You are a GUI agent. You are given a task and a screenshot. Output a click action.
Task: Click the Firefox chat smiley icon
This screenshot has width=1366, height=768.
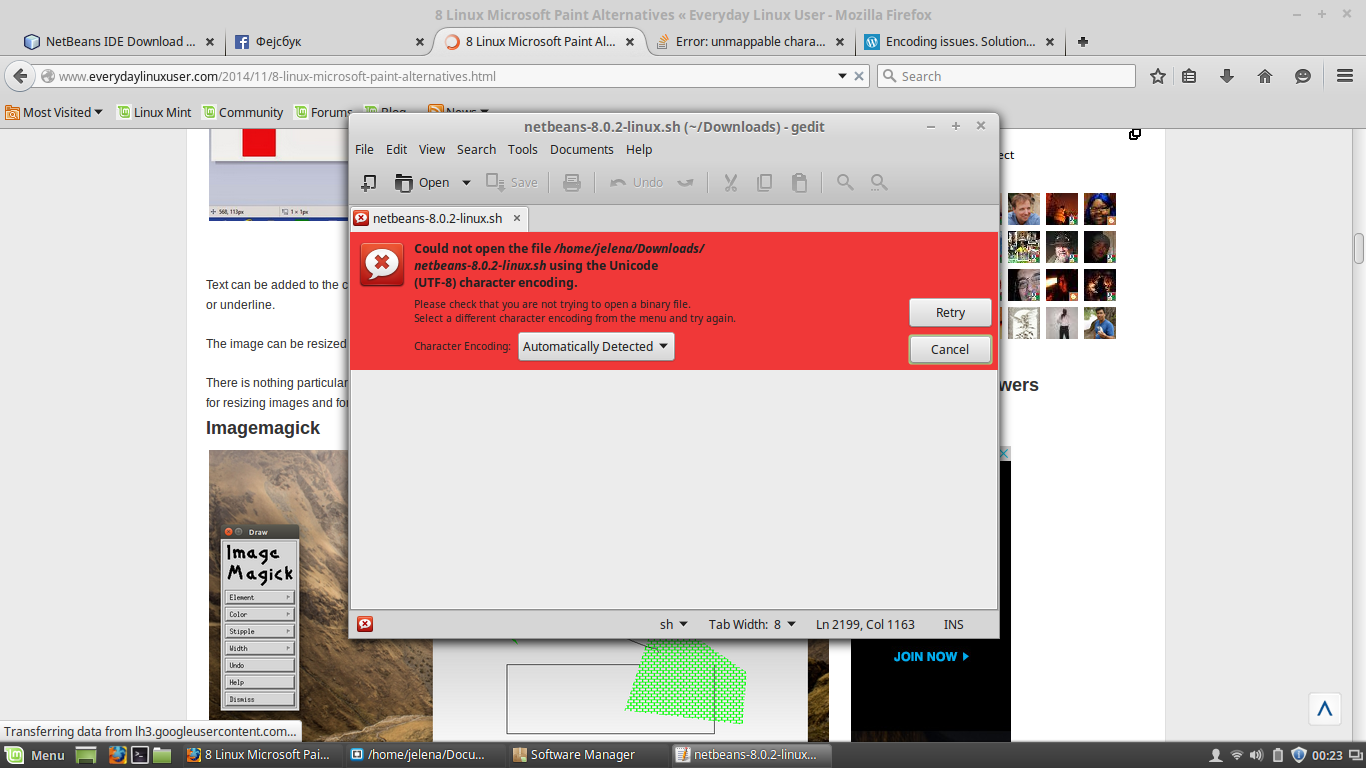(x=1303, y=76)
